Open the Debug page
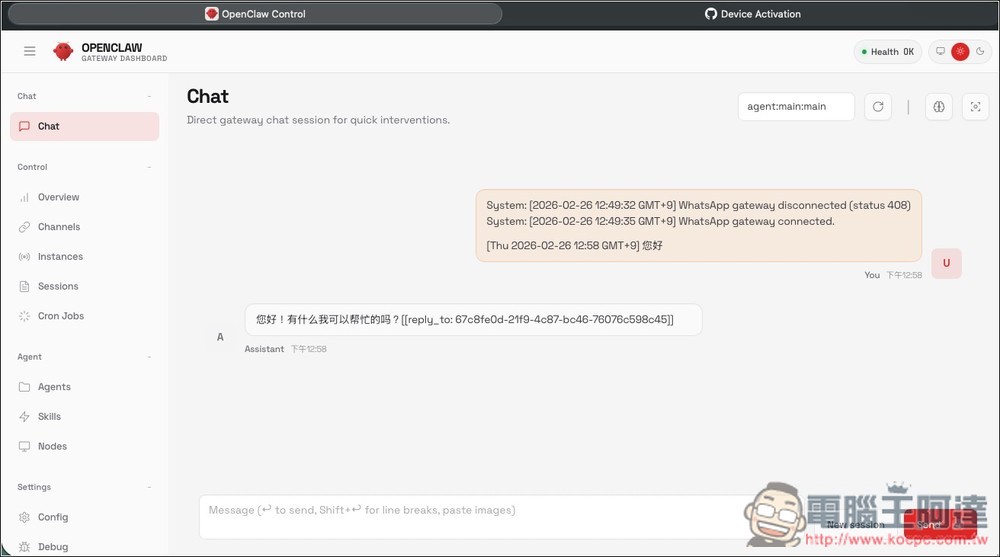The height and width of the screenshot is (557, 1000). tap(85, 546)
